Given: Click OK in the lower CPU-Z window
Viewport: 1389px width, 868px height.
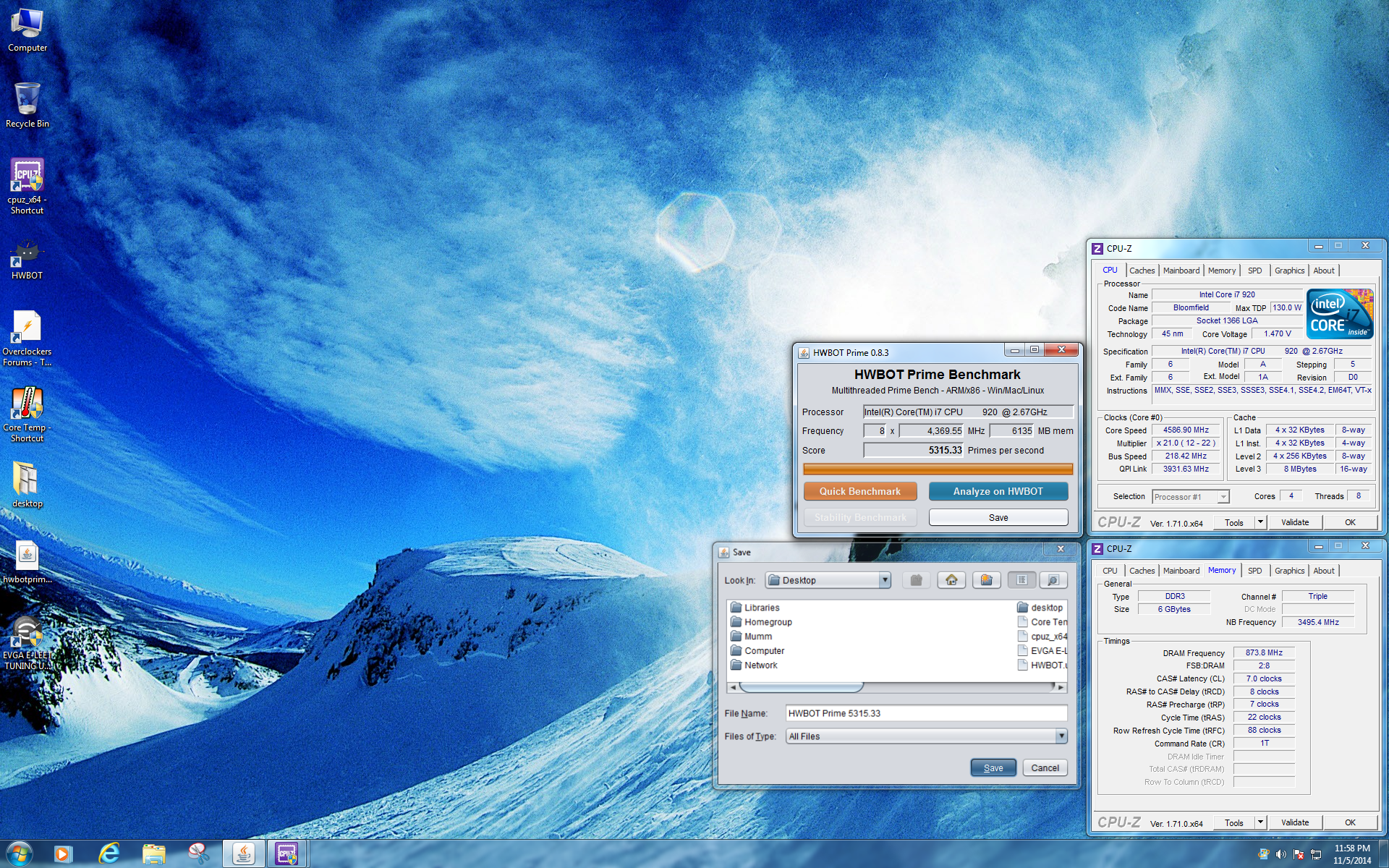Looking at the screenshot, I should pos(1350,822).
